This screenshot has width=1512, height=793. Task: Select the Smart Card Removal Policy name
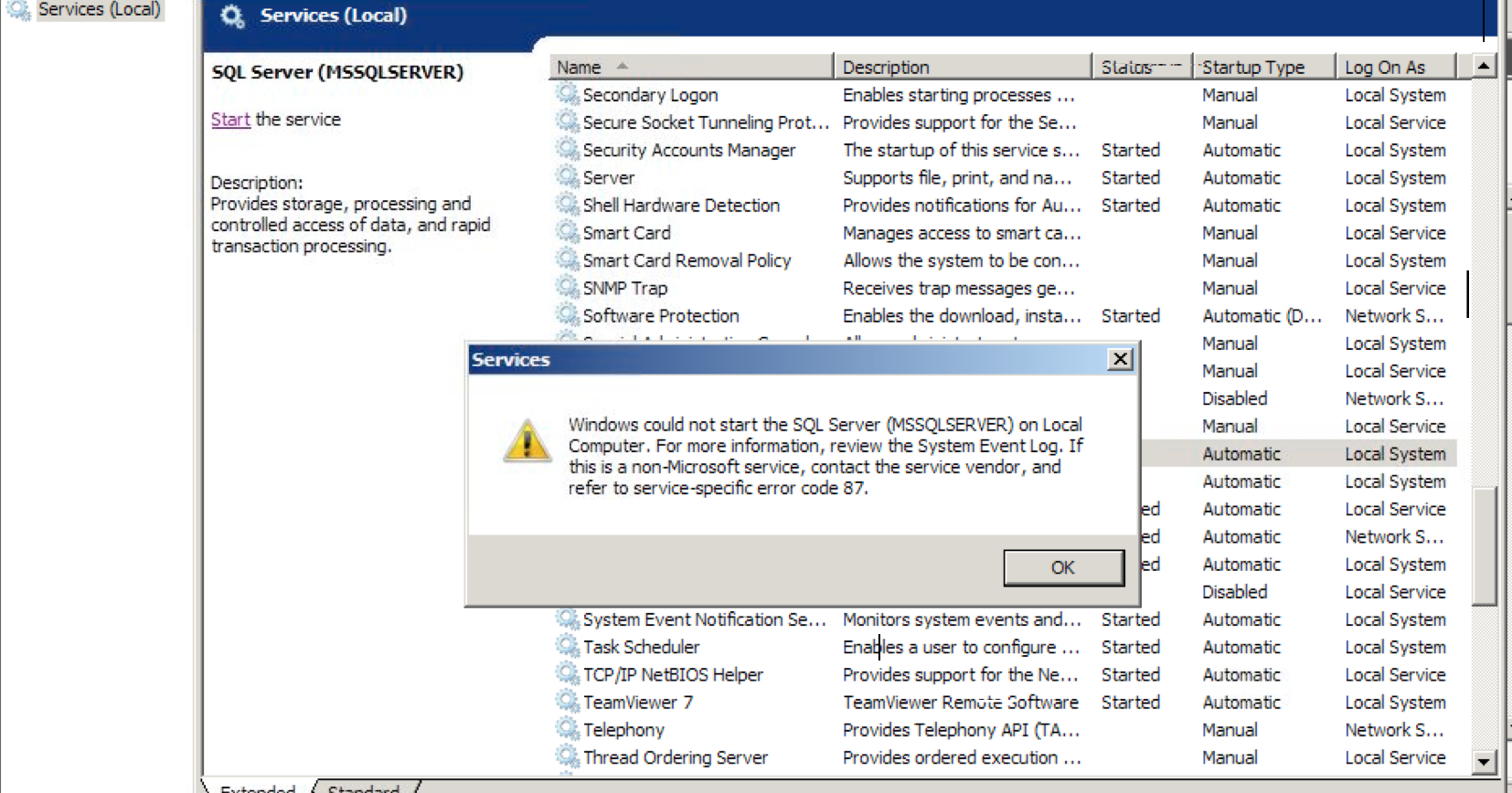click(x=687, y=260)
